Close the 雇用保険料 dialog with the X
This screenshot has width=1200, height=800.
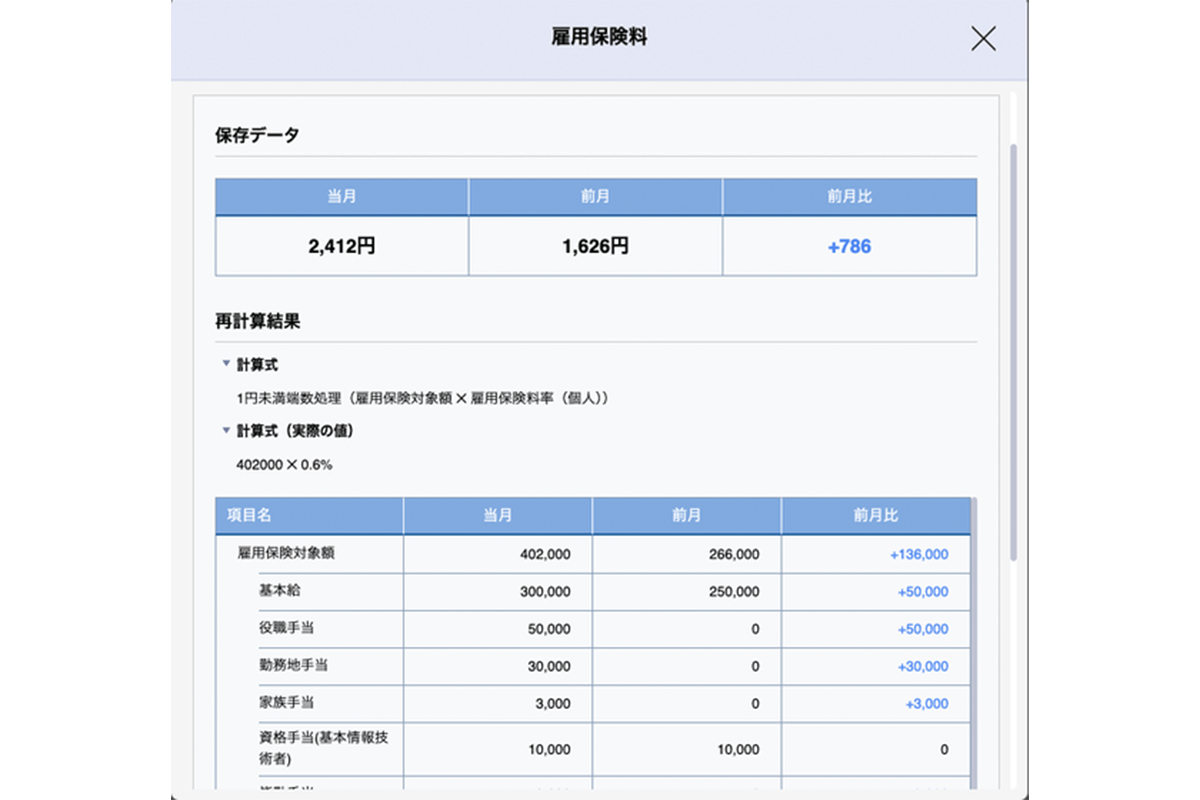[983, 39]
